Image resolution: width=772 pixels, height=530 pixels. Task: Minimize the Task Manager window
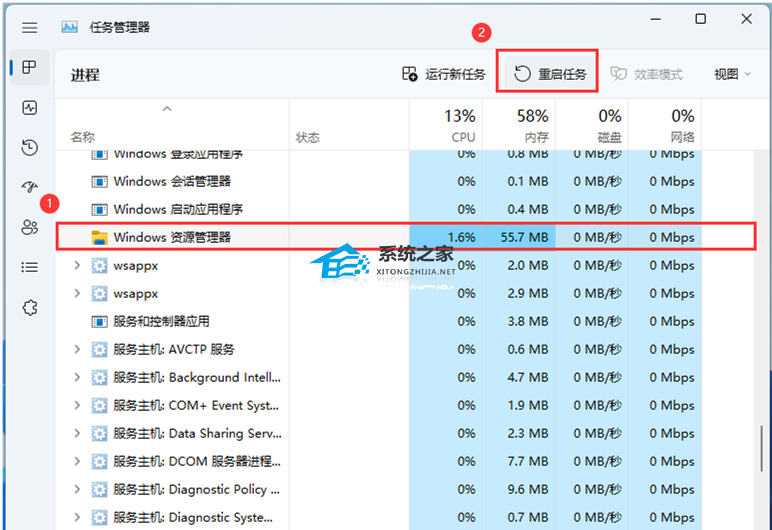(x=655, y=19)
